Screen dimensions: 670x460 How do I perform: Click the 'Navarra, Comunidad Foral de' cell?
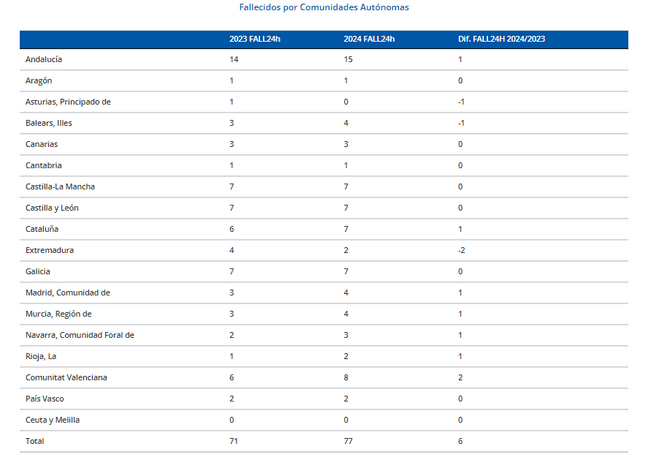(80, 335)
